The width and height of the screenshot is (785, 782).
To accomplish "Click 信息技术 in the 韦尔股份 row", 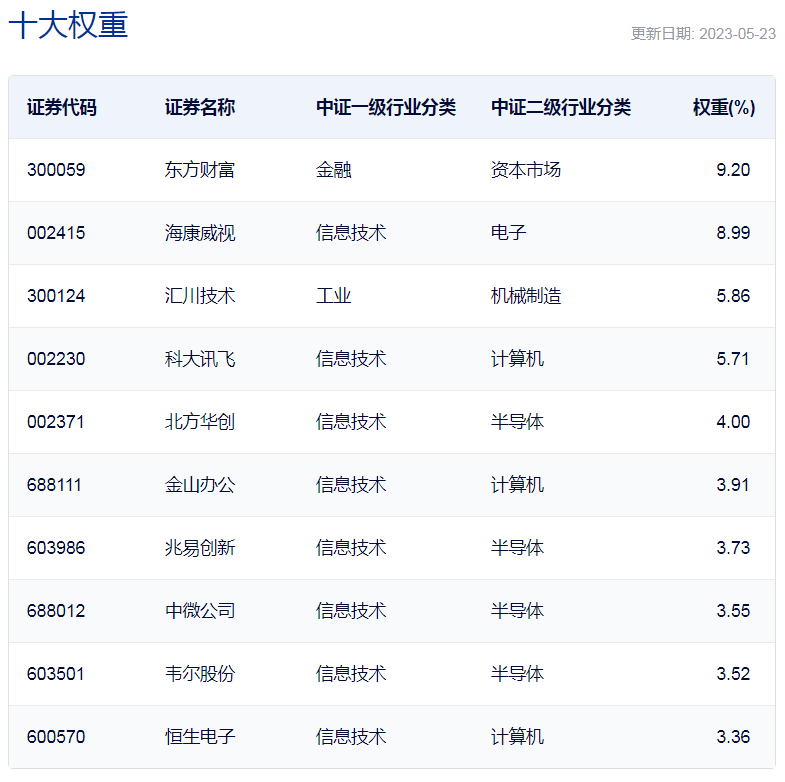I will pos(351,674).
